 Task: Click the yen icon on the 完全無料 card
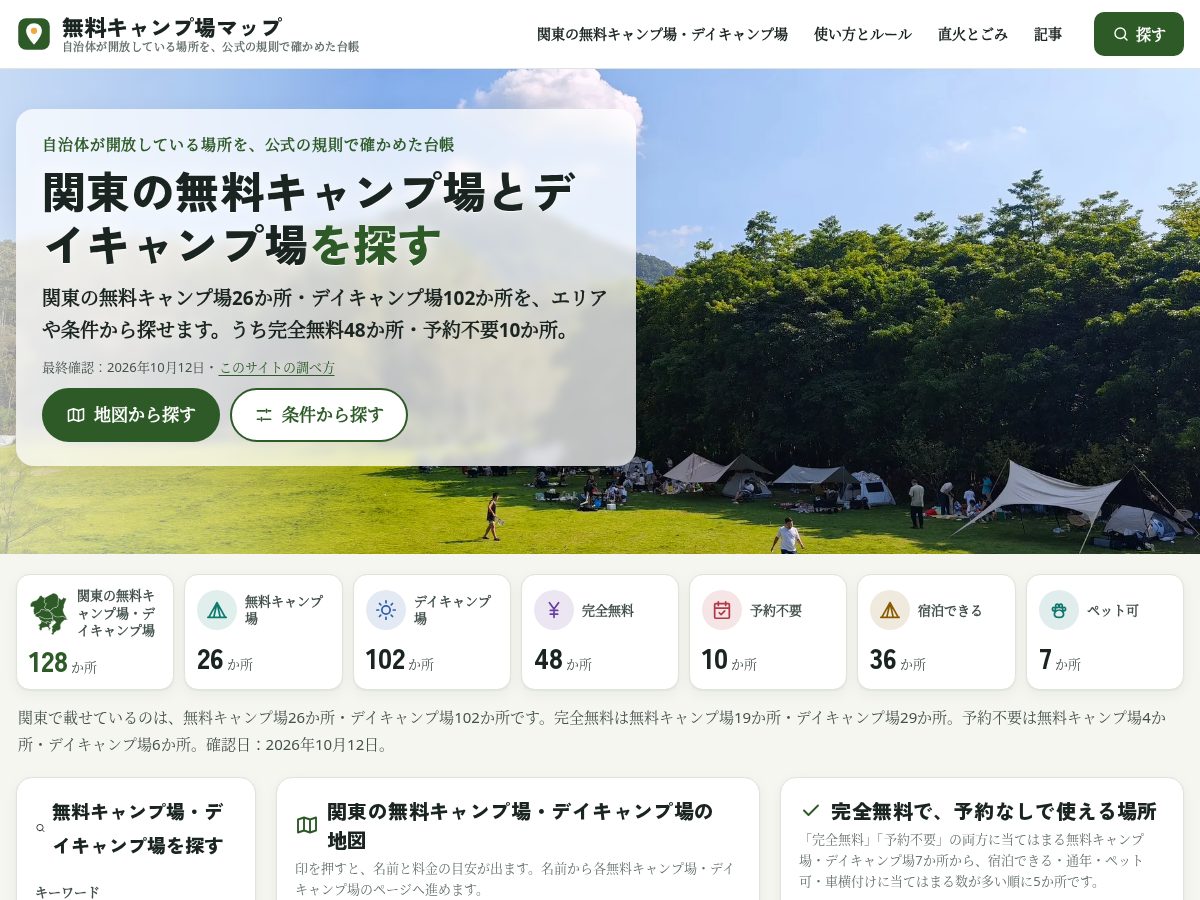(x=554, y=610)
